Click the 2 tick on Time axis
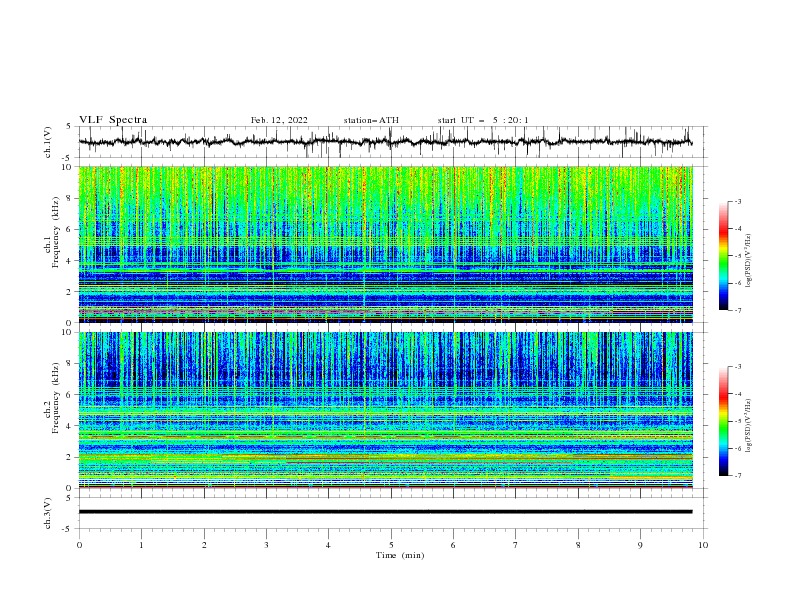The image size is (792, 612). pos(204,545)
